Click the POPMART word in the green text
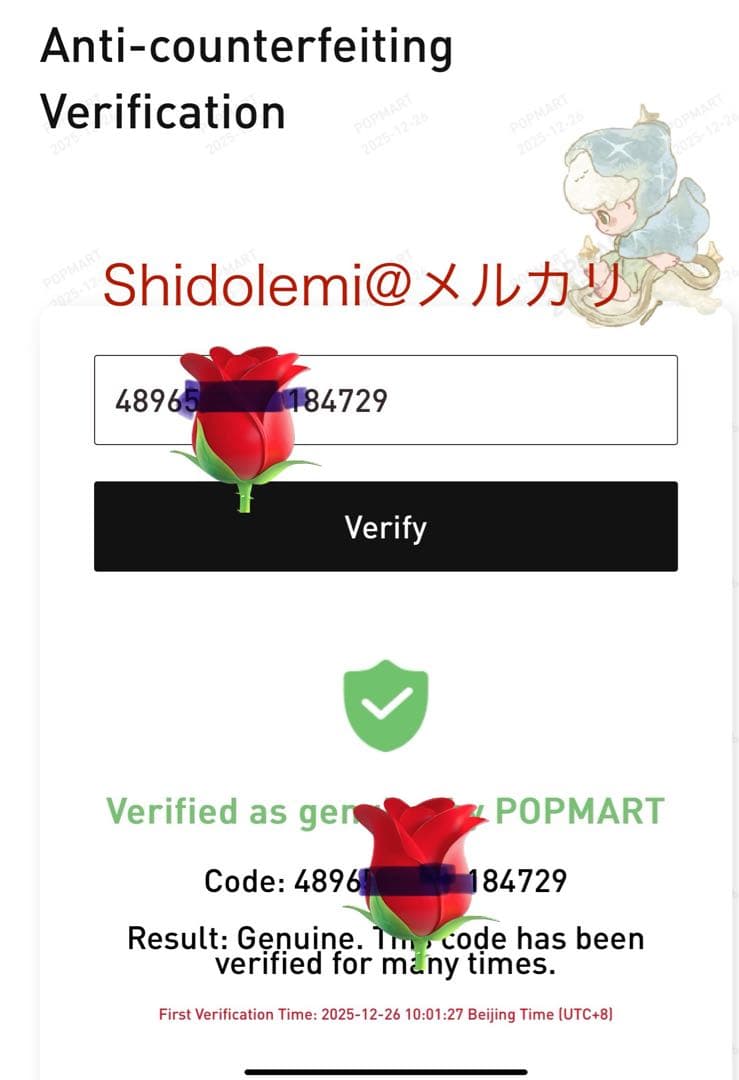The image size is (739, 1080). point(580,811)
